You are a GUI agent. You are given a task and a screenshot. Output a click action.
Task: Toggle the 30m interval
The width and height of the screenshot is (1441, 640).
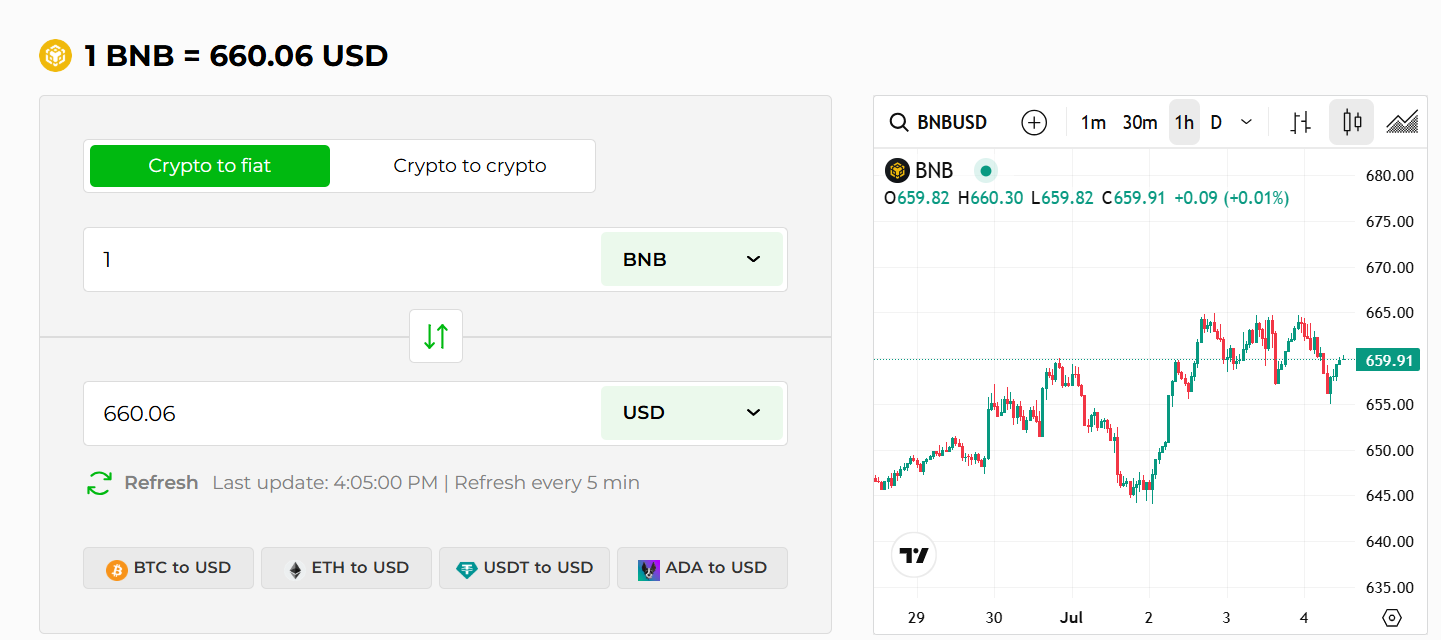1140,122
